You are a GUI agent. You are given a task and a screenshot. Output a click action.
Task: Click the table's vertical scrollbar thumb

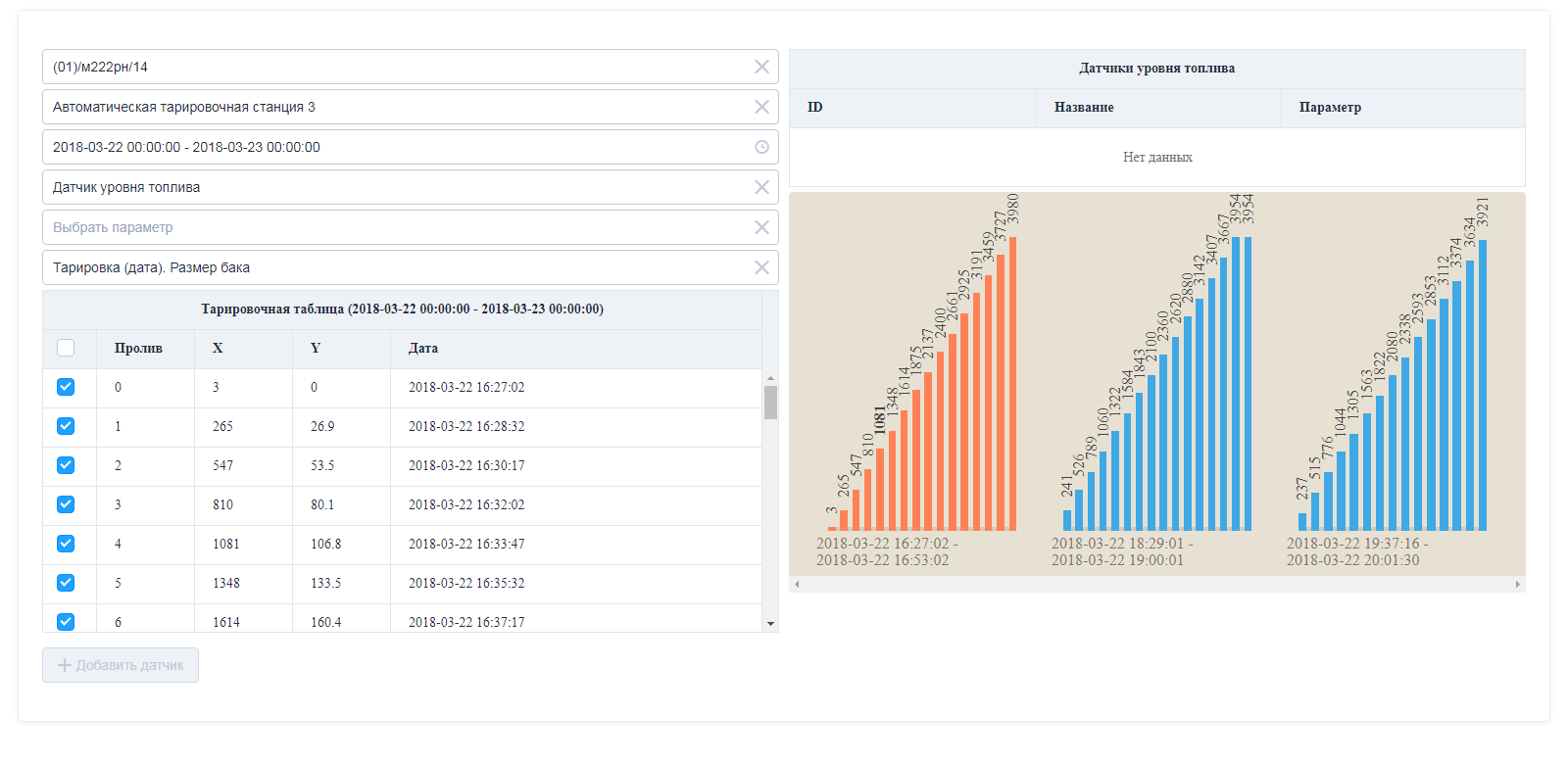tap(770, 403)
